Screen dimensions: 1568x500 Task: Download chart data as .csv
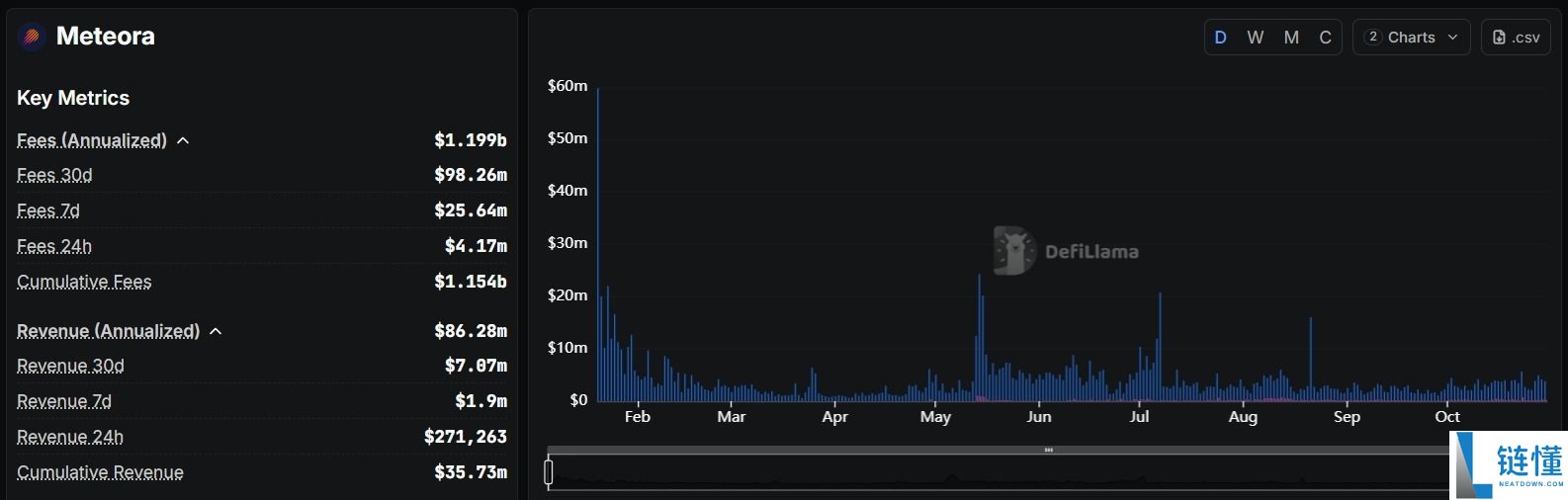tap(1516, 37)
